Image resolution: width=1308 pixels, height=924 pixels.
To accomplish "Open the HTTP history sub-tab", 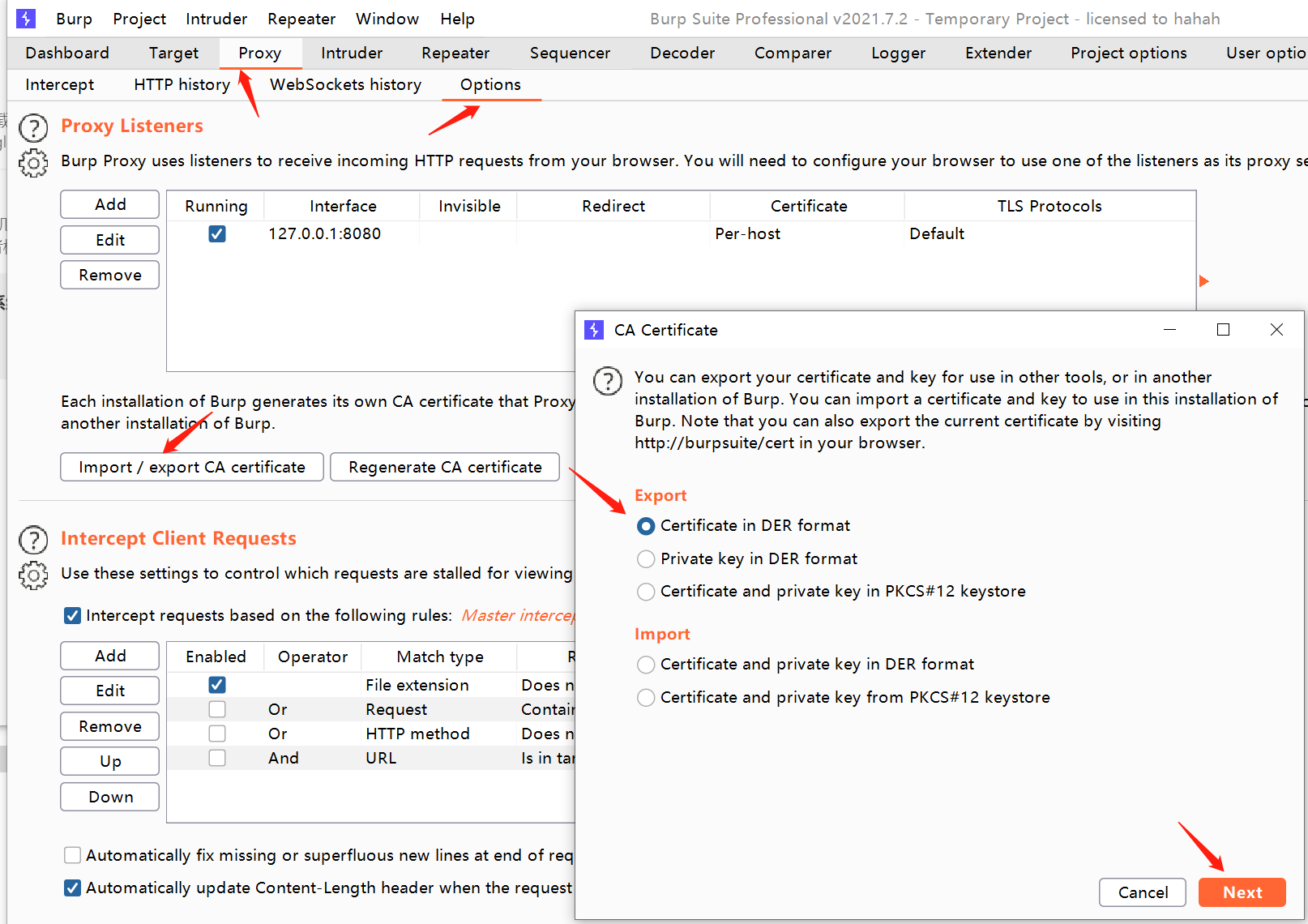I will click(182, 84).
